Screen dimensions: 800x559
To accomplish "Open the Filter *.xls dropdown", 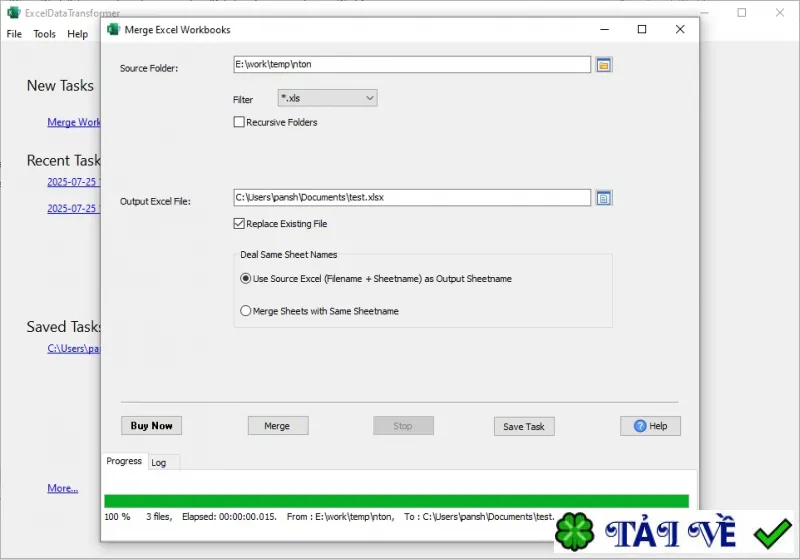I will click(x=328, y=98).
